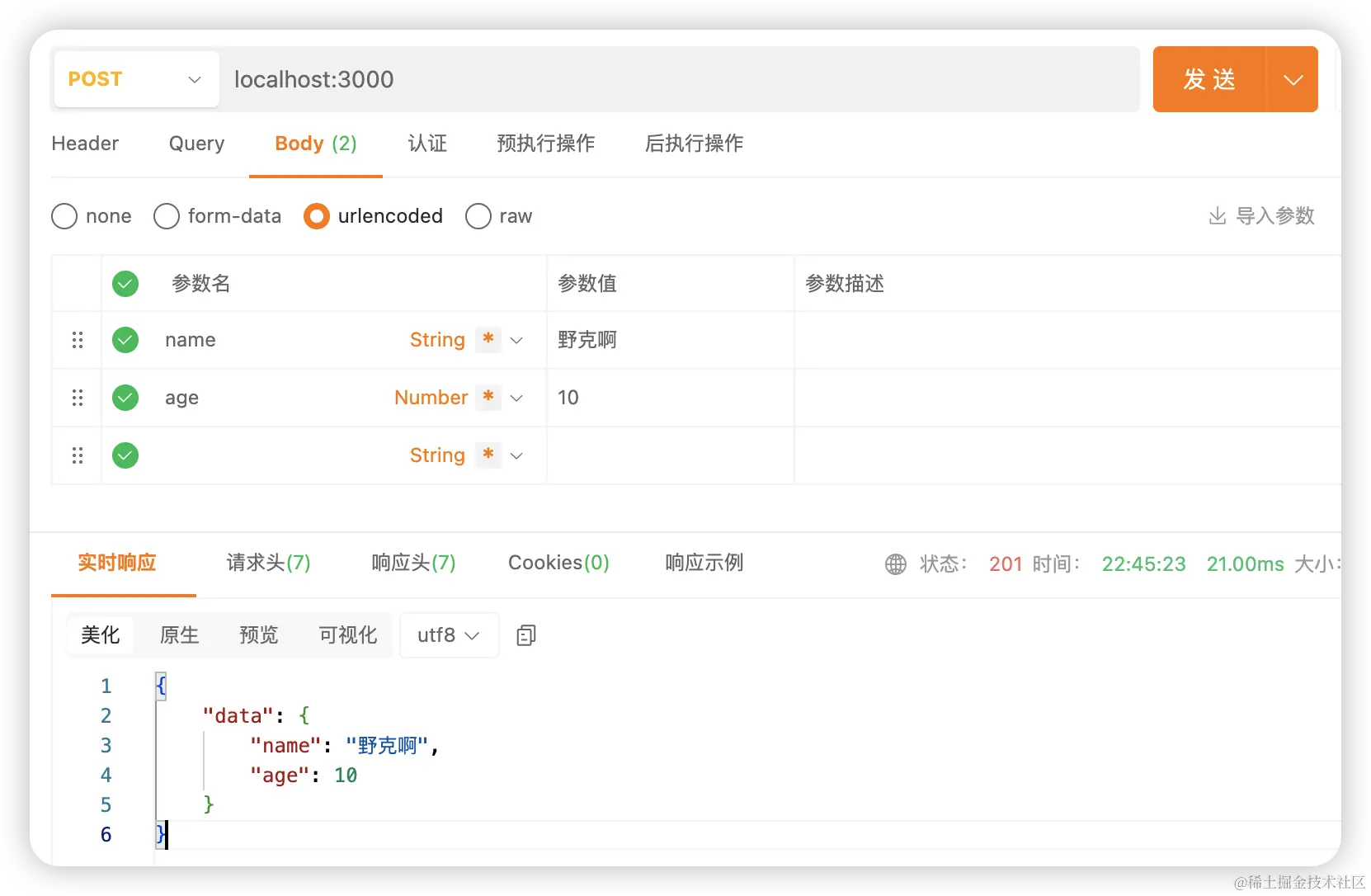
Task: Switch to the Header tab
Action: [84, 144]
